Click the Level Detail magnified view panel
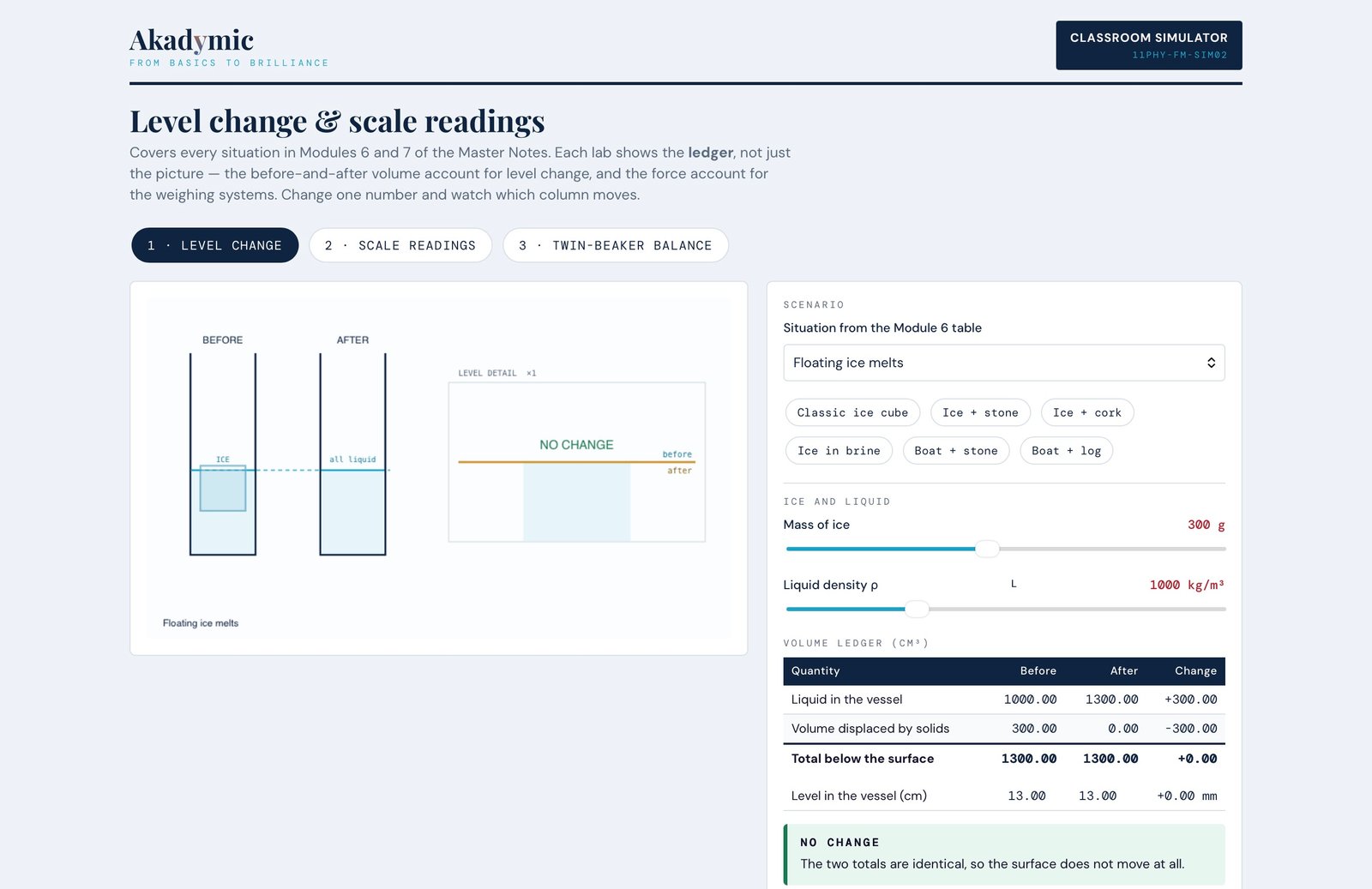The image size is (1372, 889). coord(577,462)
